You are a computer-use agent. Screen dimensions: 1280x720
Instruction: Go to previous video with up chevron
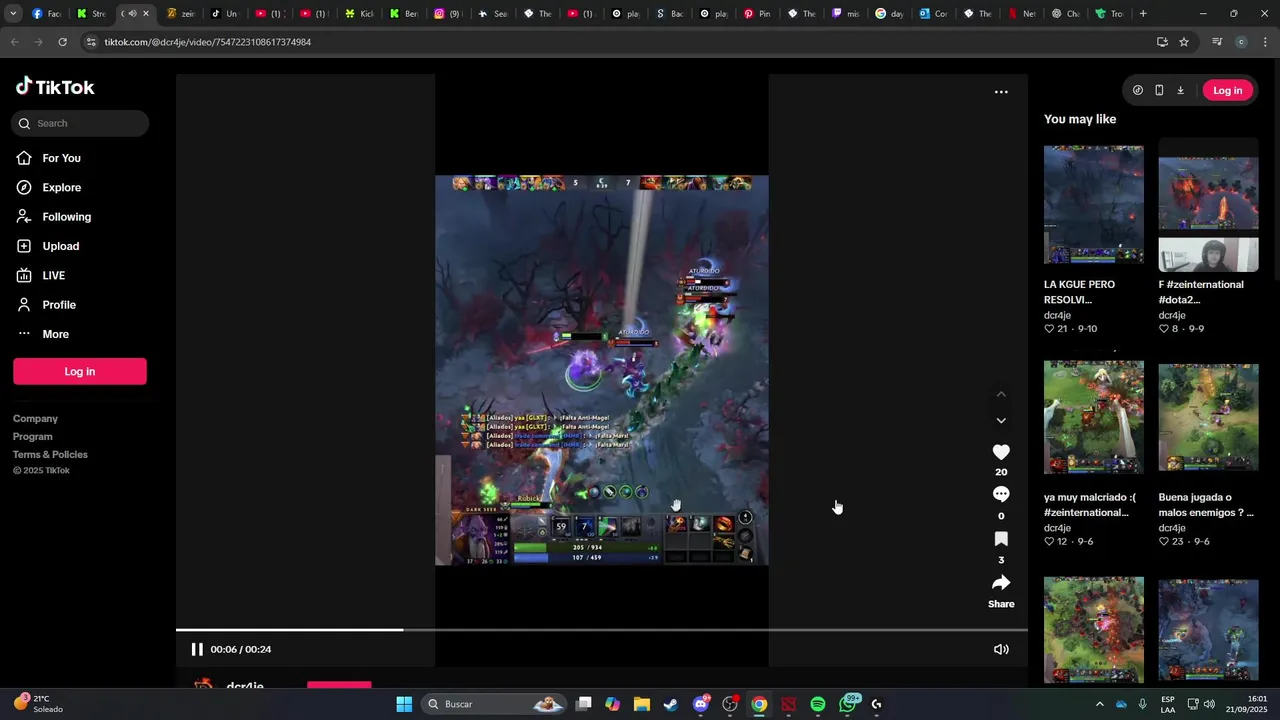pos(1001,395)
